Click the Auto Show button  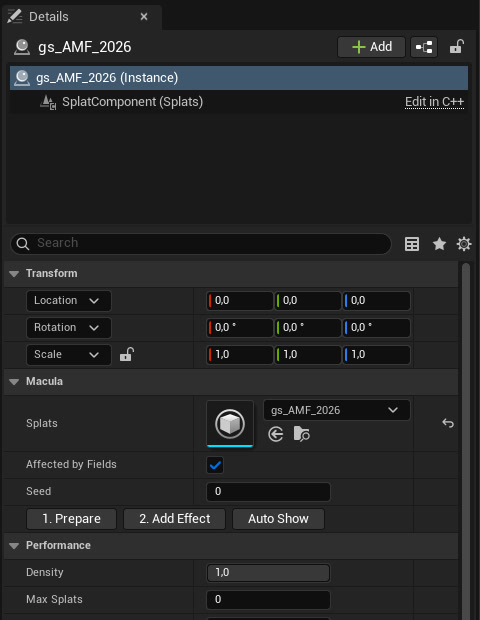pos(278,519)
